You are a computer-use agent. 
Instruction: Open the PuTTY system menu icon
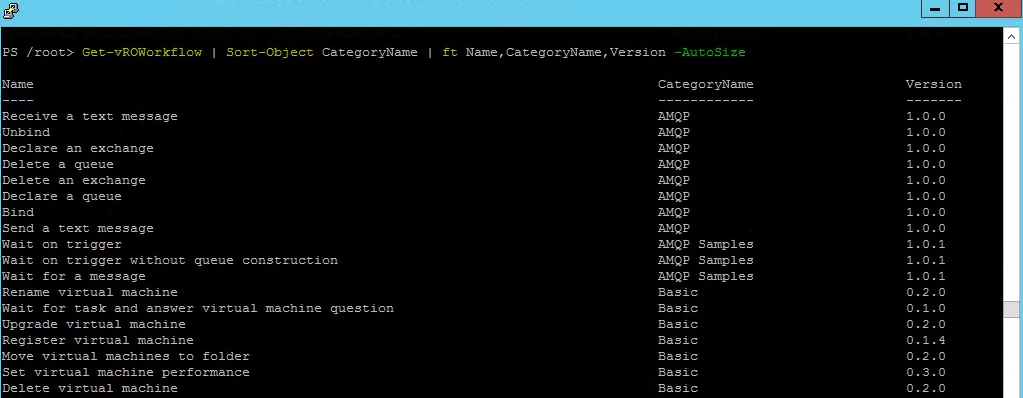[x=10, y=10]
